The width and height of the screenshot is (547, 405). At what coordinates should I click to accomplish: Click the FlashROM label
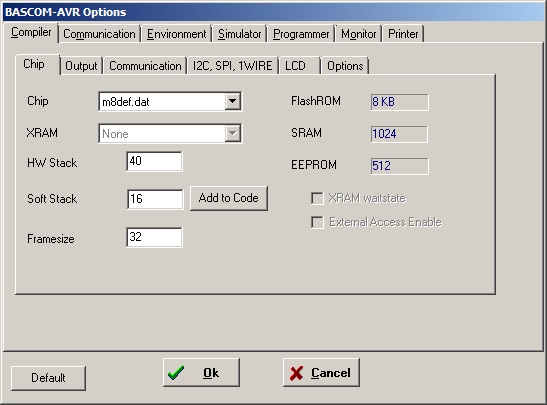pos(316,101)
